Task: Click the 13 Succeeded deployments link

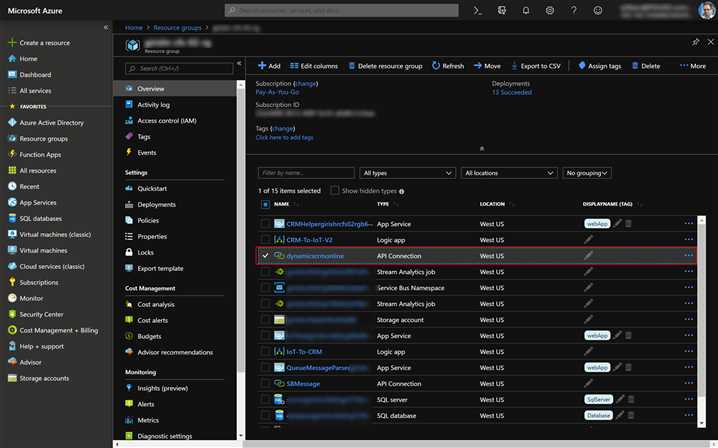Action: click(511, 92)
